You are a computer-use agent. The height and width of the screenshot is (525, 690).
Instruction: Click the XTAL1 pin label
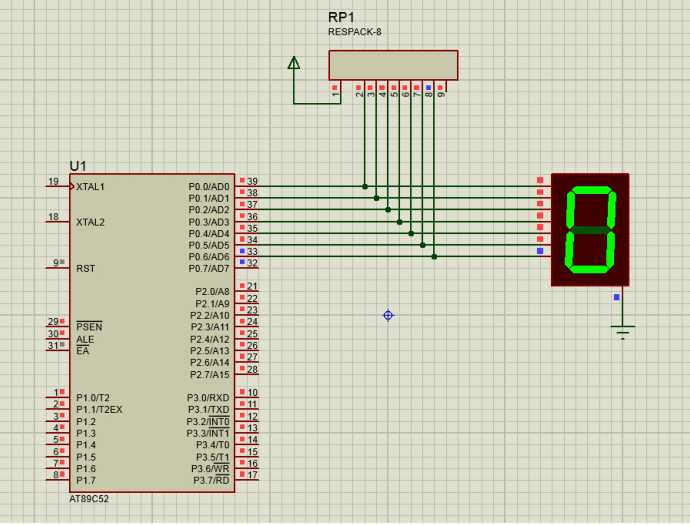point(90,187)
